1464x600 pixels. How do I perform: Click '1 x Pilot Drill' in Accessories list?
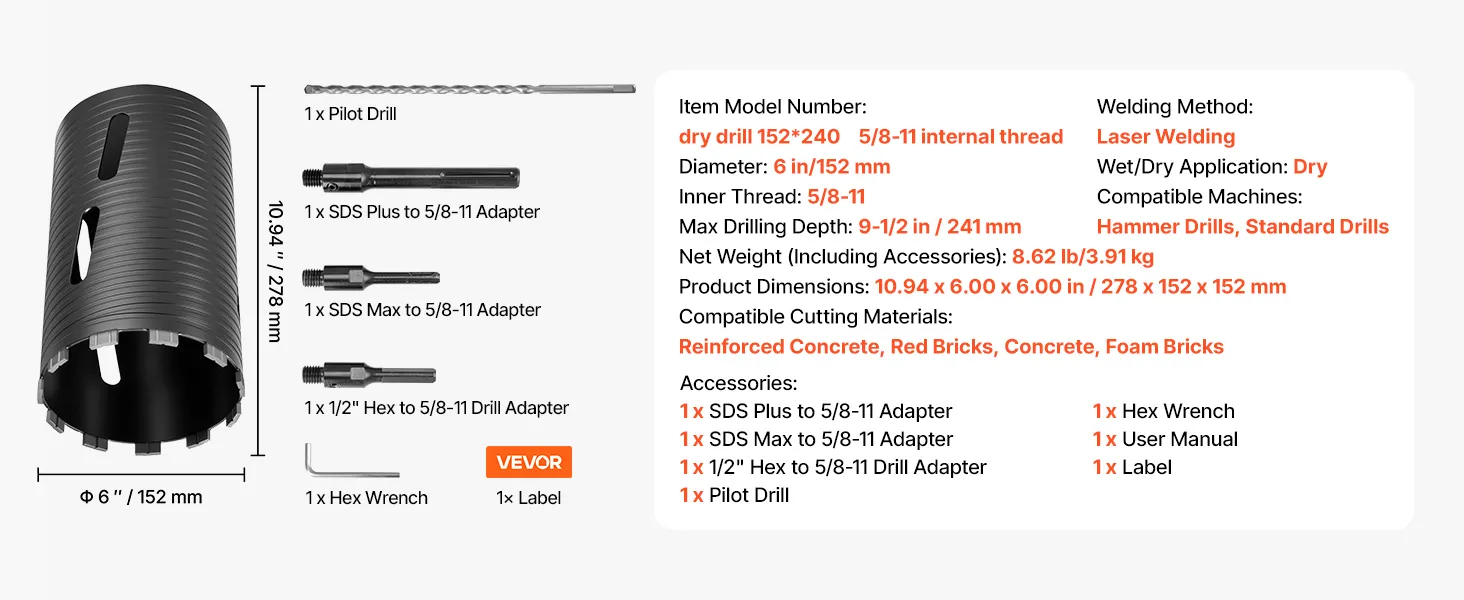click(x=734, y=495)
